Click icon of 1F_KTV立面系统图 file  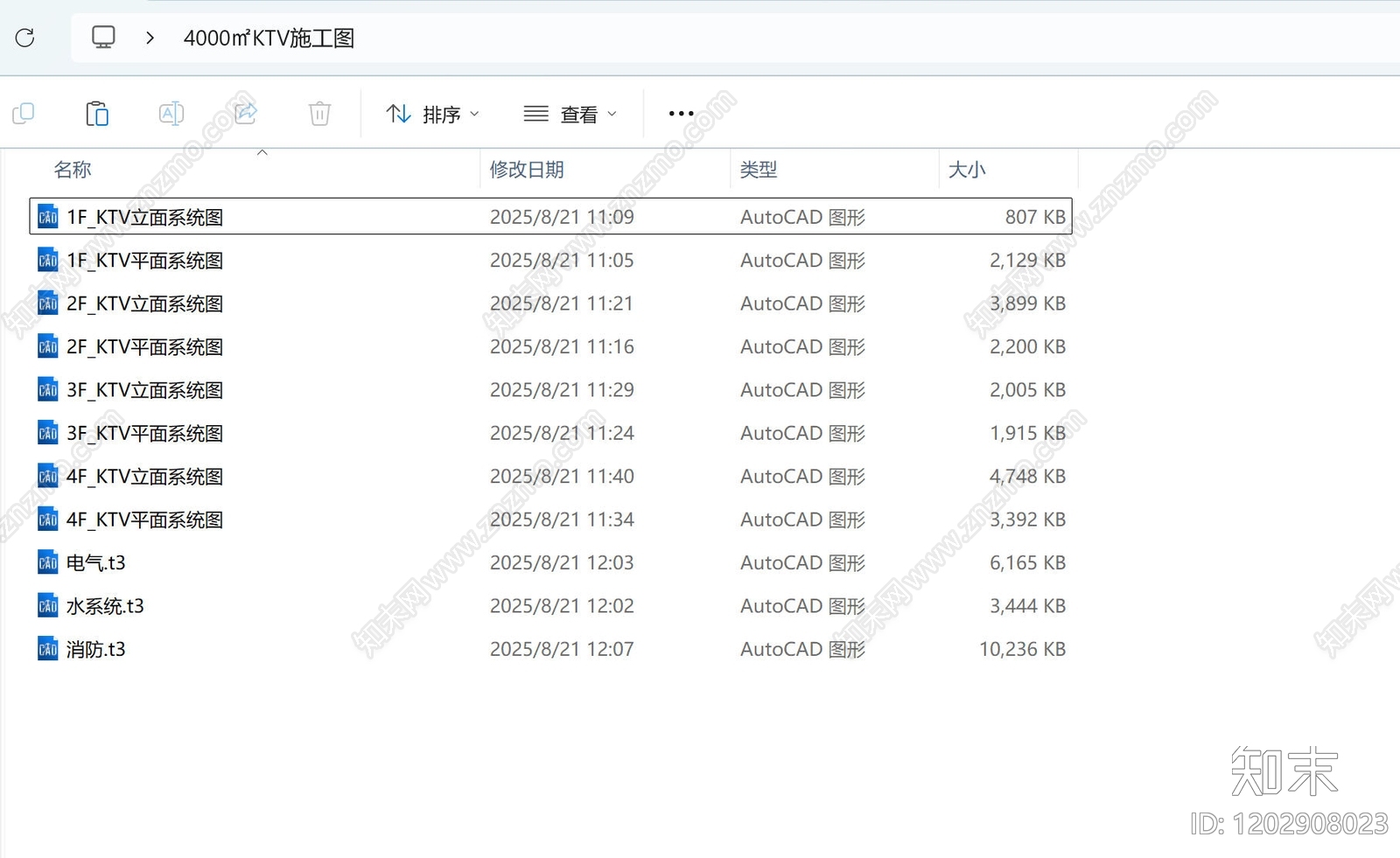pos(48,217)
